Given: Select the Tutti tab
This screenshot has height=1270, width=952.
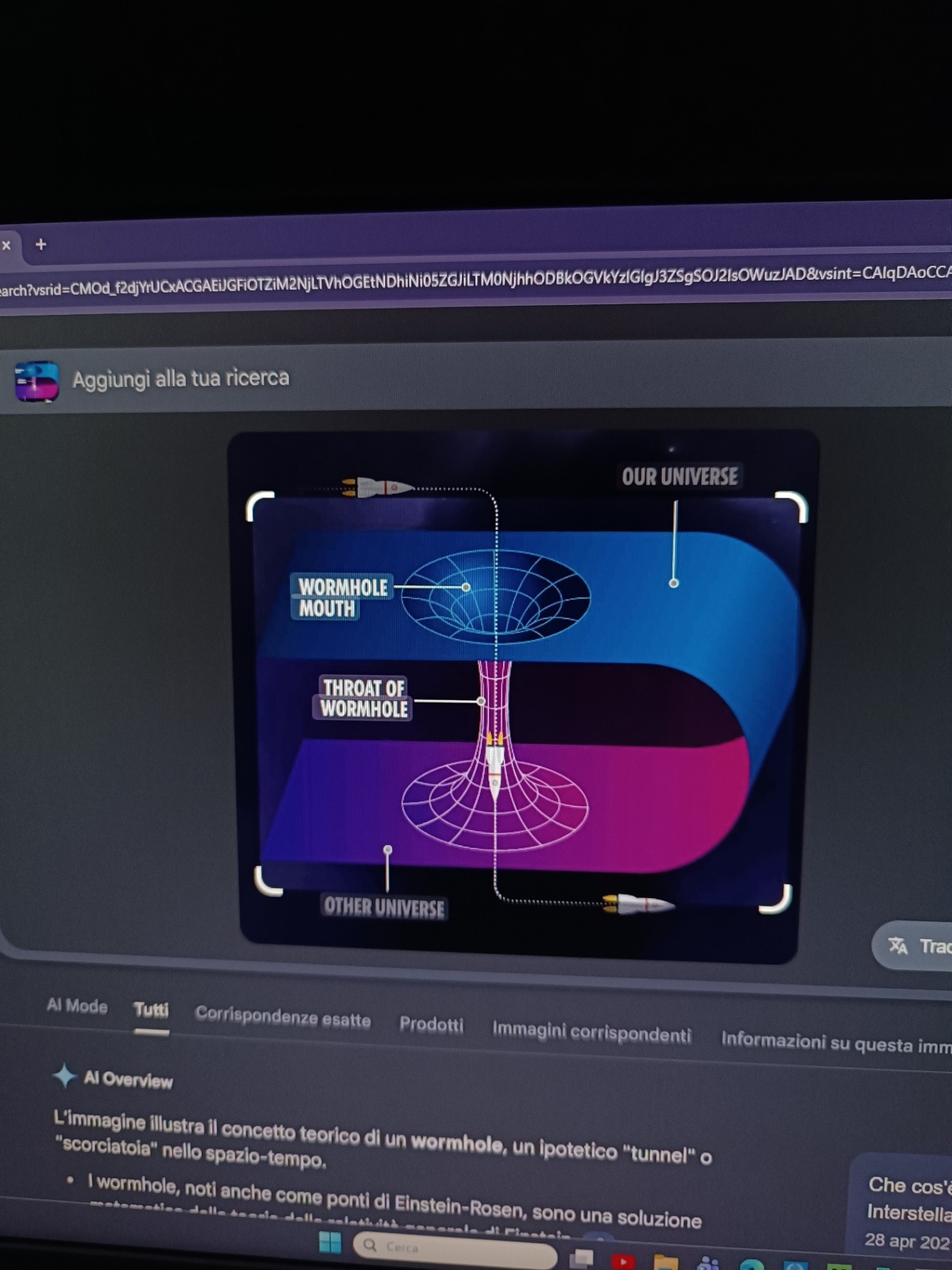Looking at the screenshot, I should pyautogui.click(x=151, y=1010).
